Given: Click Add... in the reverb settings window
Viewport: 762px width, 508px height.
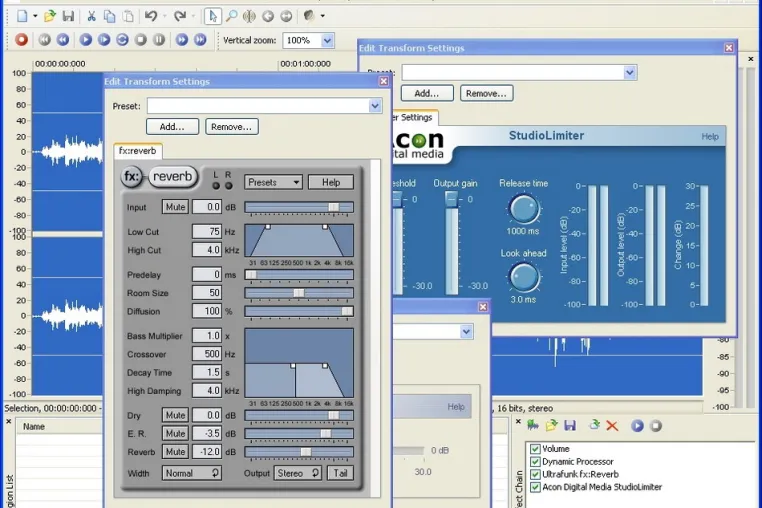Looking at the screenshot, I should click(x=173, y=127).
